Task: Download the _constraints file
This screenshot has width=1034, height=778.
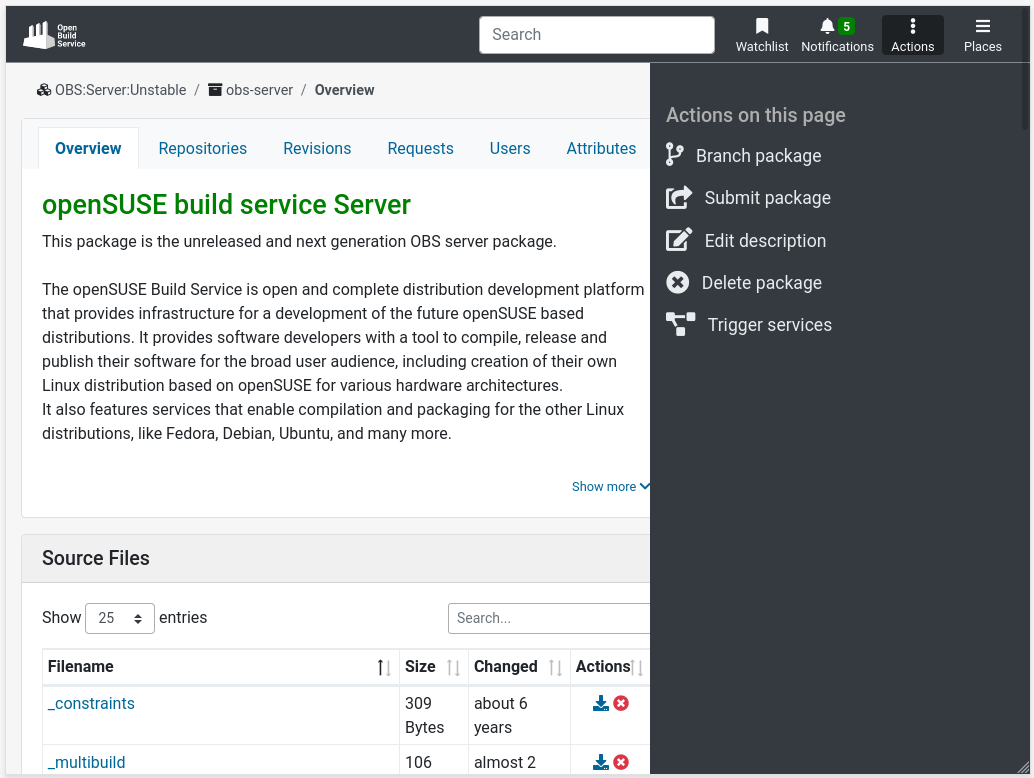Action: pos(600,704)
